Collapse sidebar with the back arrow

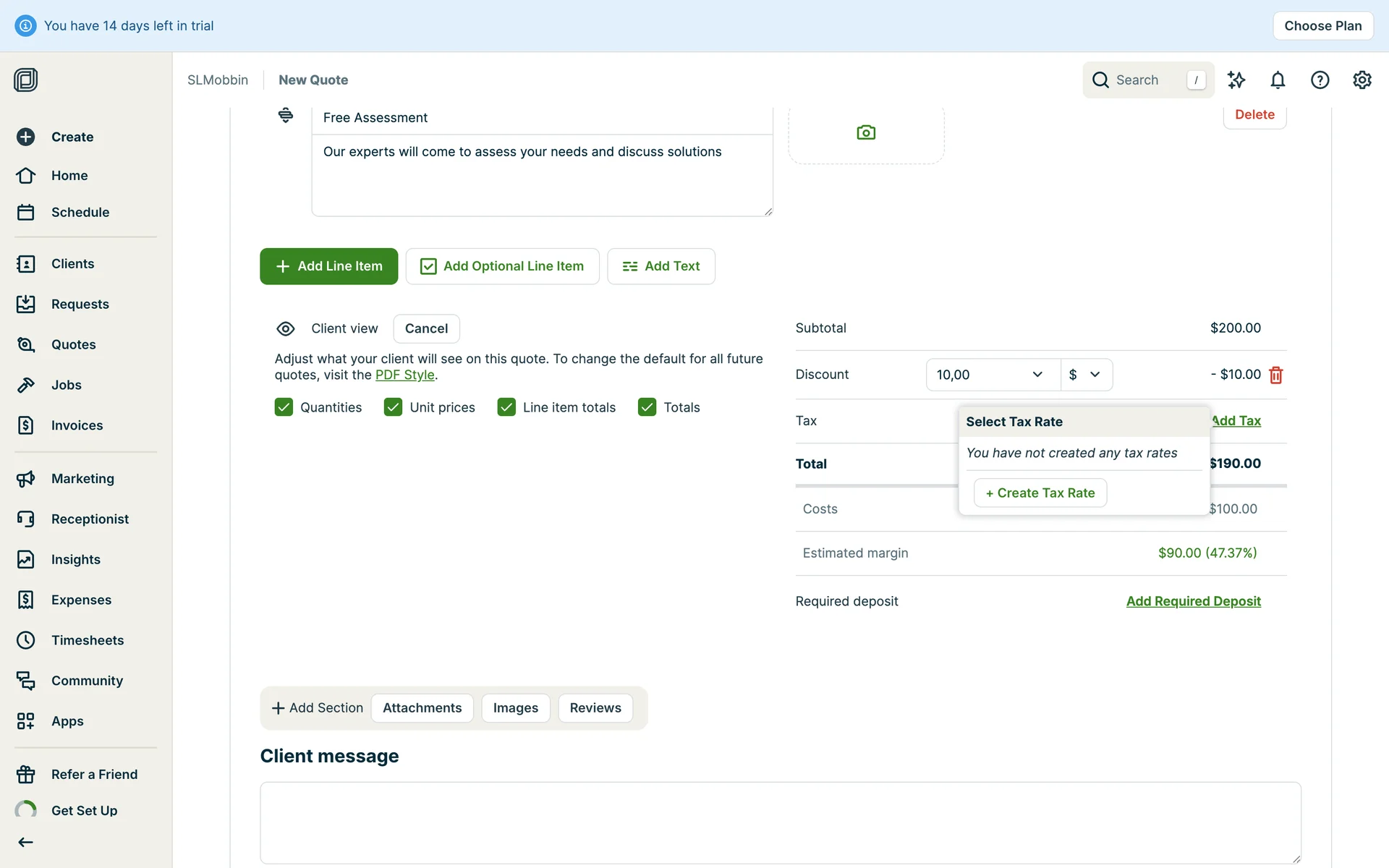pyautogui.click(x=26, y=842)
